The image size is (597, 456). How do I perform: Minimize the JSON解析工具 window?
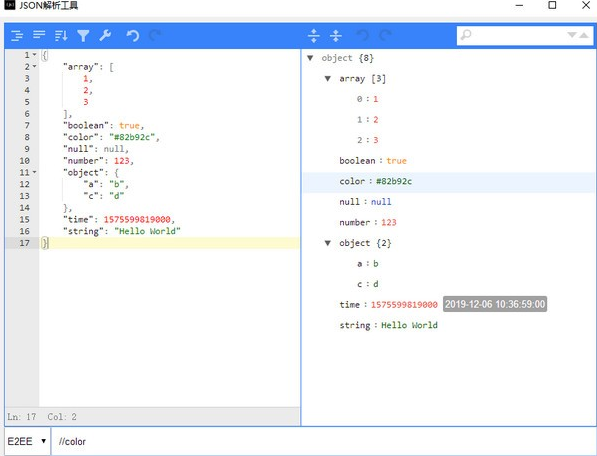[x=519, y=5]
